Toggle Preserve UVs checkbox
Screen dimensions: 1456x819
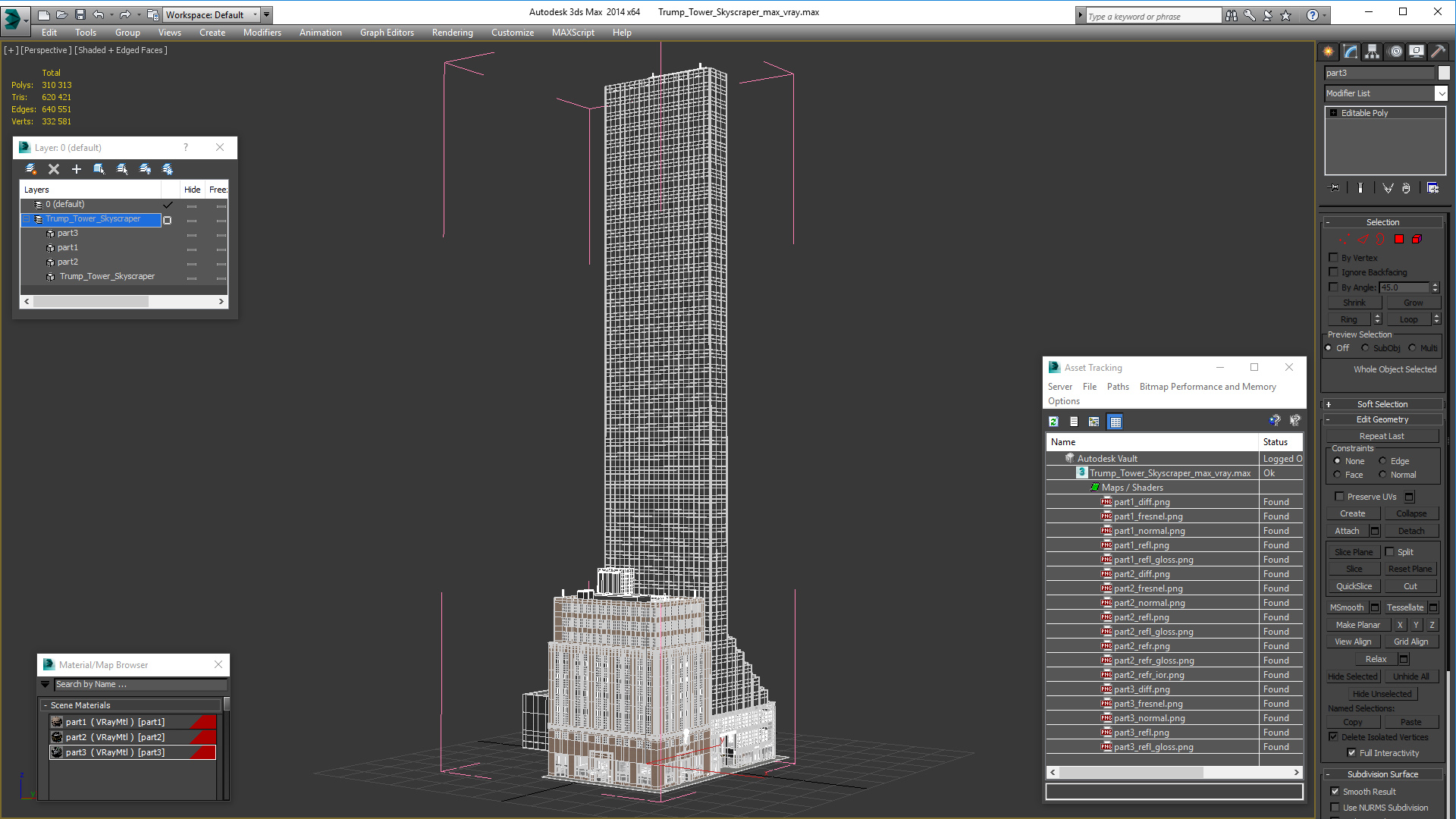1339,497
